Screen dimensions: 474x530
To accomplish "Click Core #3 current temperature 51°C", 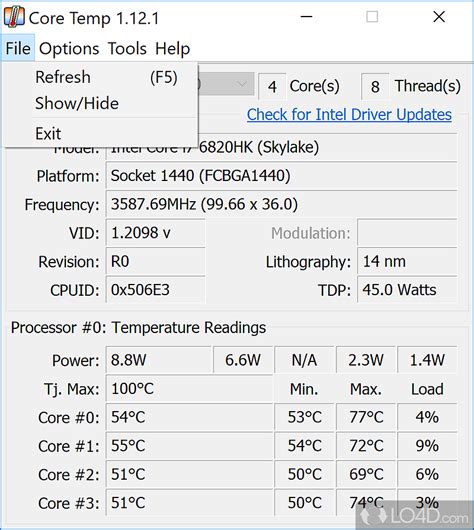I will pos(189,502).
